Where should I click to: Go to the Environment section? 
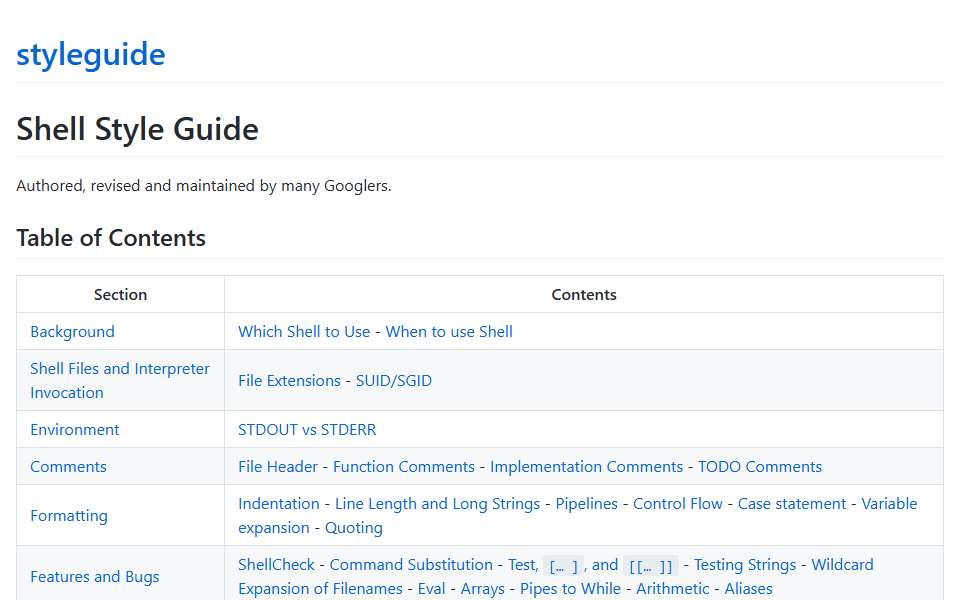click(x=75, y=430)
